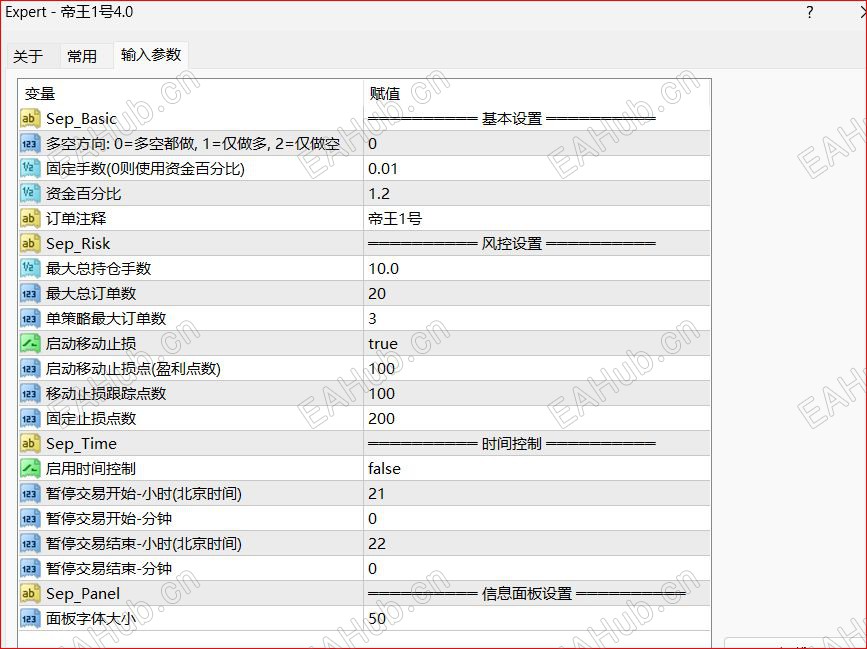The width and height of the screenshot is (867, 649).
Task: Click the integer icon beside 固定止损点数
Action: [30, 418]
